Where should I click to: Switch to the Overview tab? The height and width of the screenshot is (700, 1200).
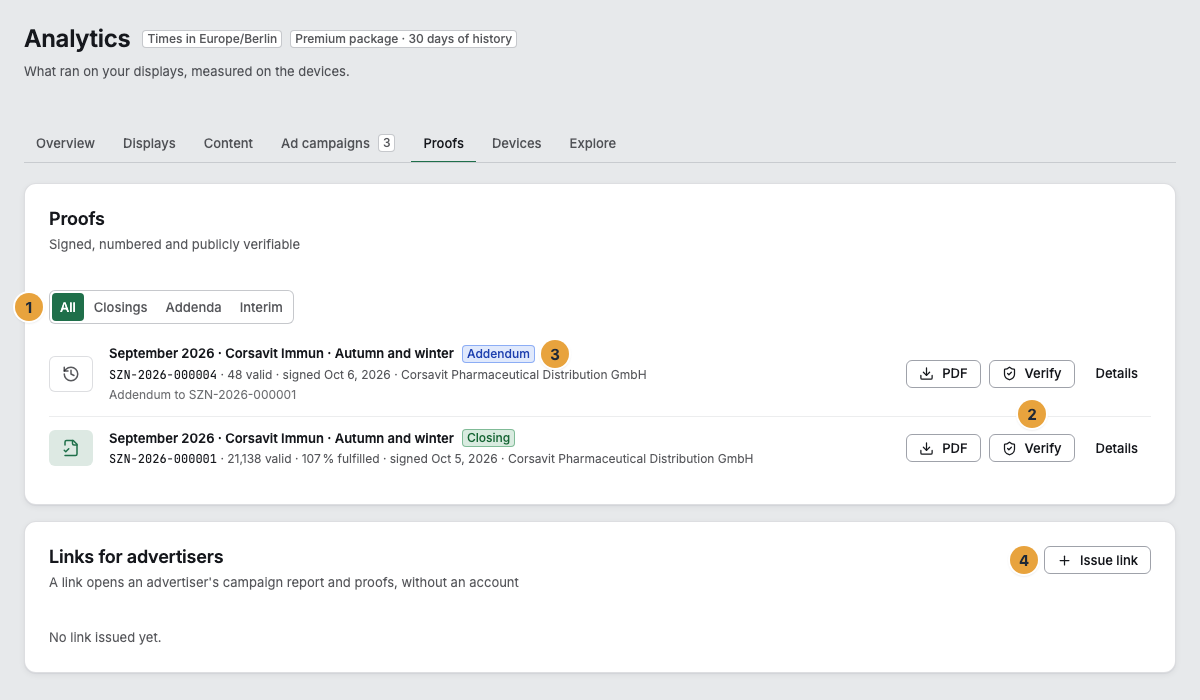click(65, 143)
